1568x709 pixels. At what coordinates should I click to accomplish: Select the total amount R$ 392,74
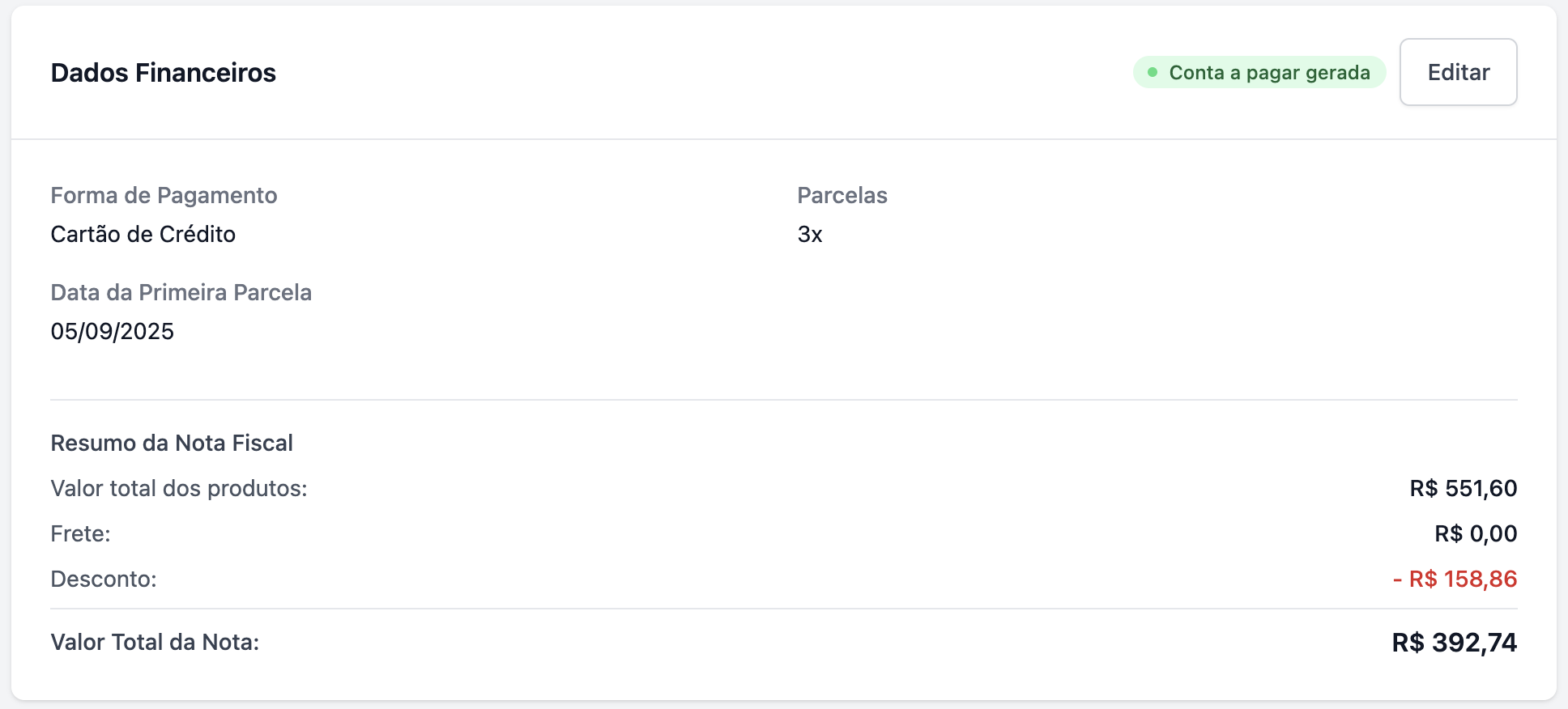click(1454, 643)
